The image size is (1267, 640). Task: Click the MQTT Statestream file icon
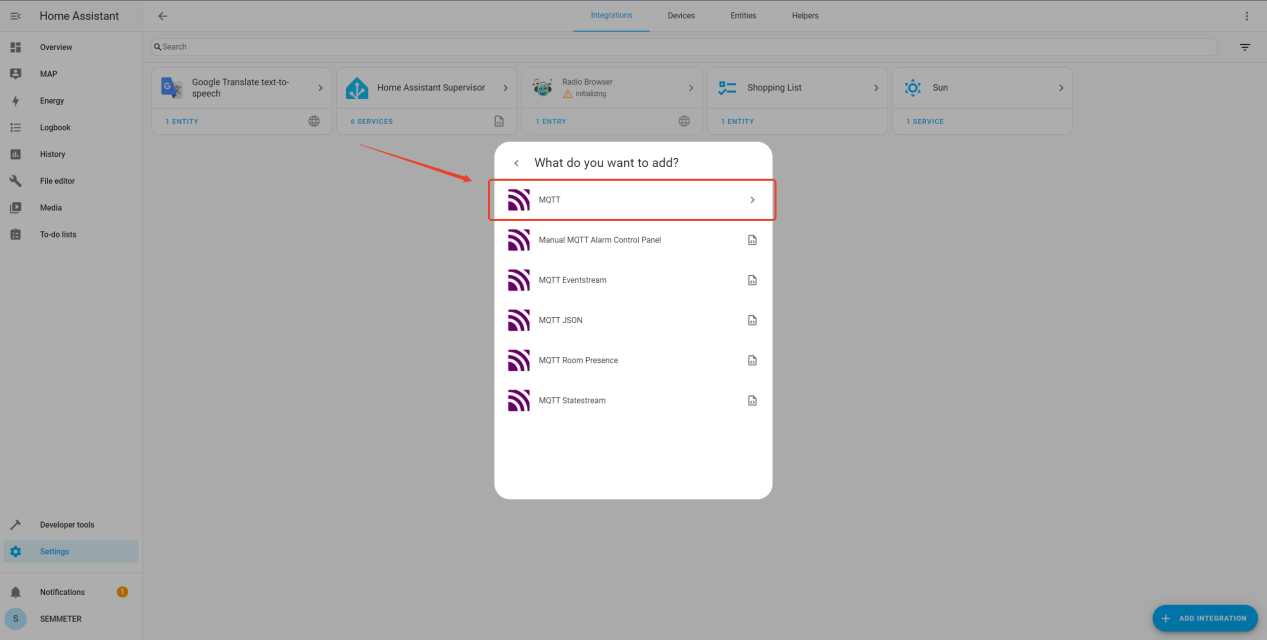752,400
